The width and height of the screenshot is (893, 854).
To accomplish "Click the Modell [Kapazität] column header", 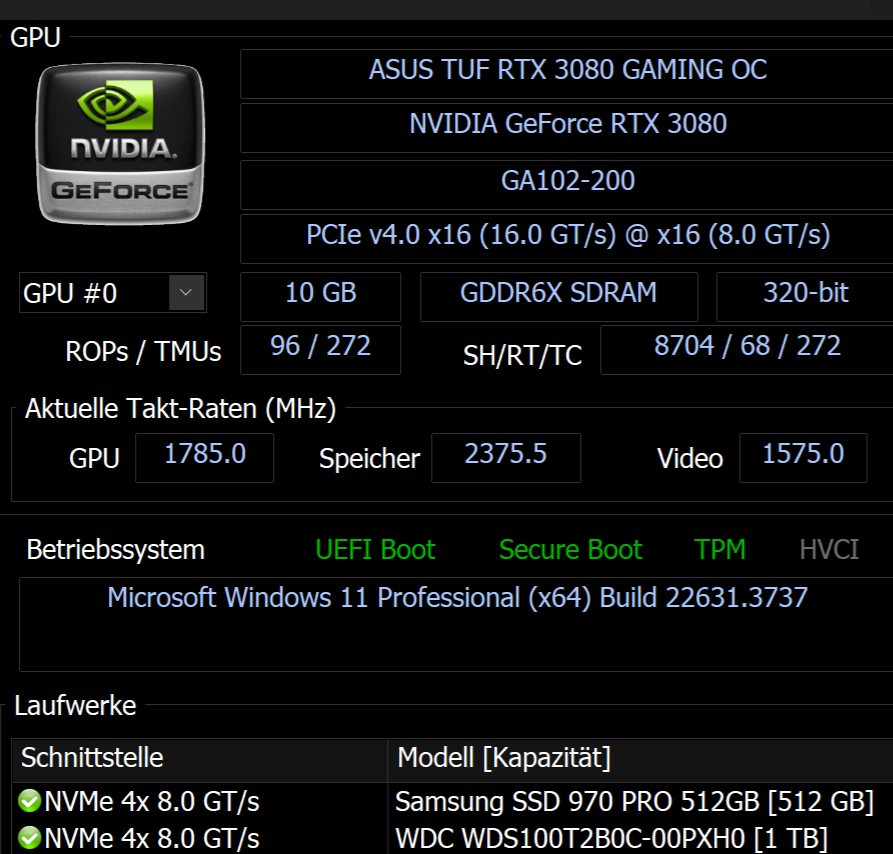I will pos(641,760).
